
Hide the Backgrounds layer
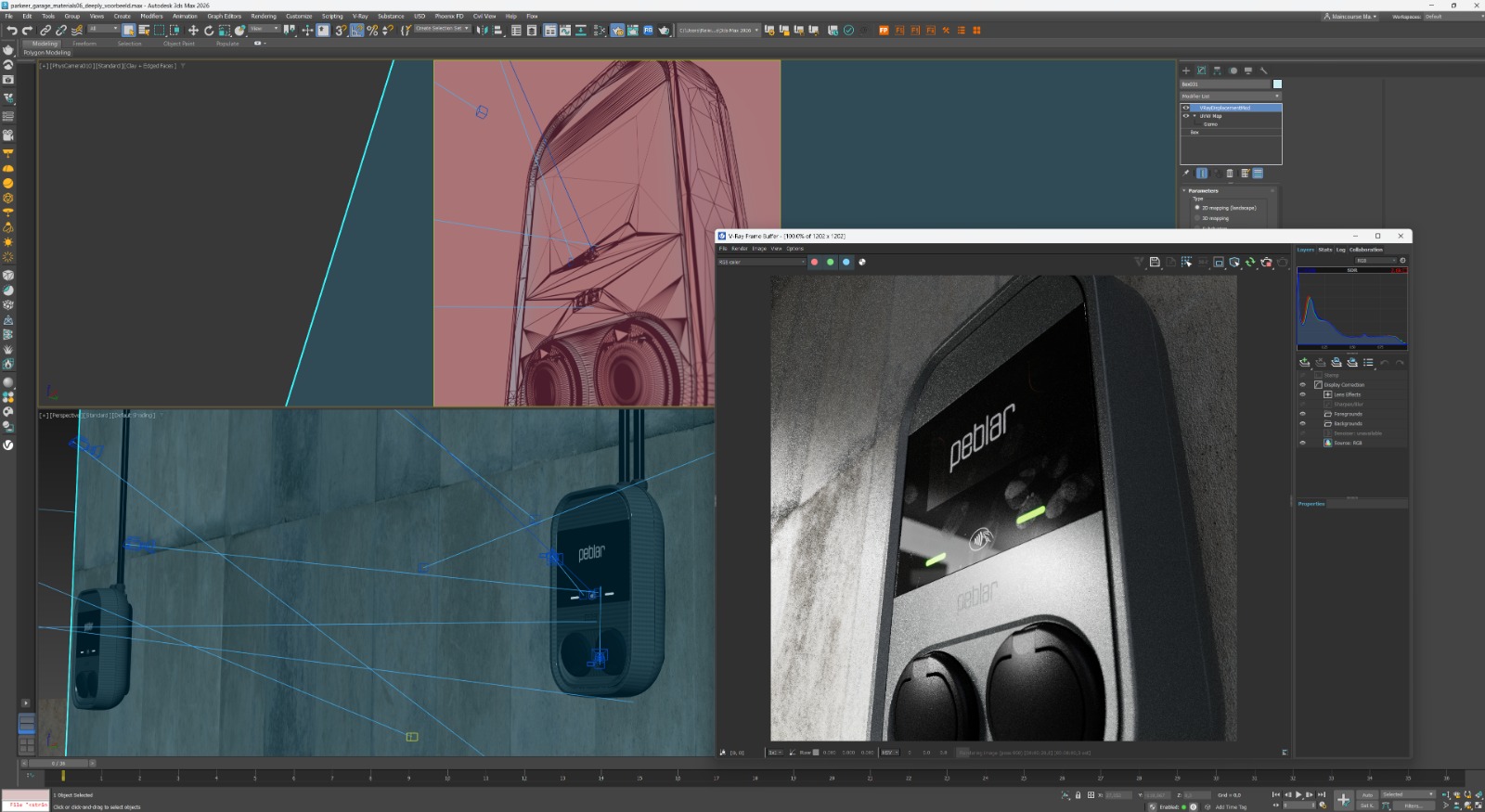[1302, 423]
